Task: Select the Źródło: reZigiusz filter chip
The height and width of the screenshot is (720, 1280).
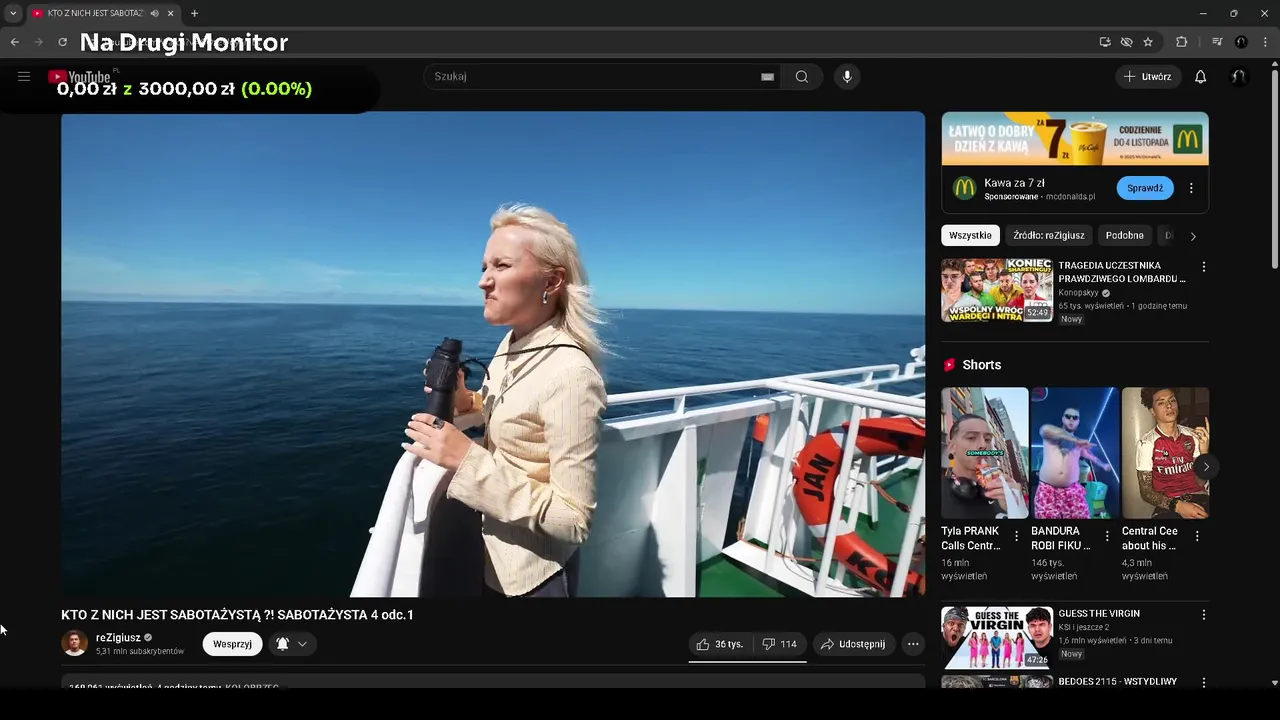Action: pyautogui.click(x=1048, y=235)
